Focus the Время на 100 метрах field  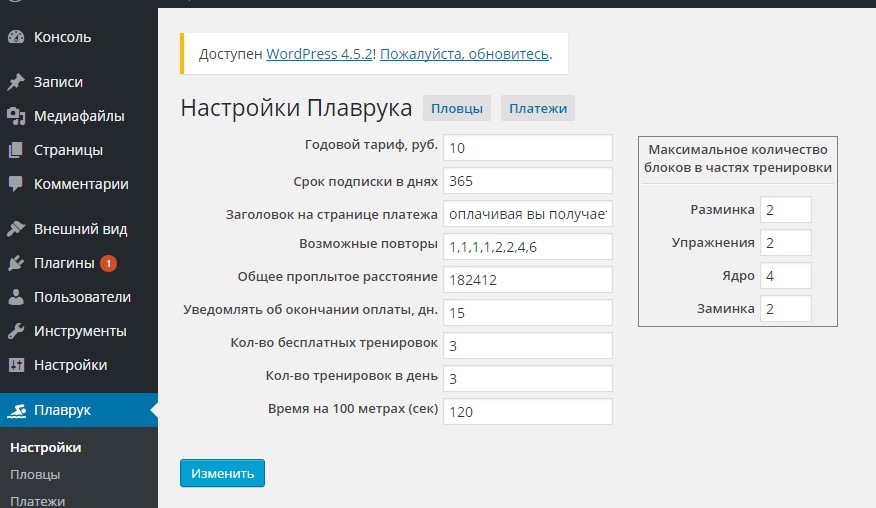point(528,412)
